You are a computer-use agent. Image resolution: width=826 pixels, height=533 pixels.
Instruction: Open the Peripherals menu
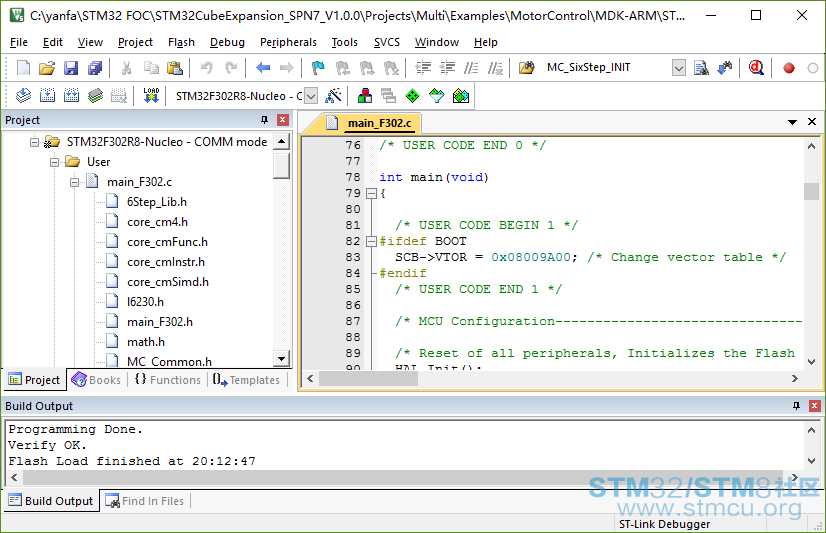point(288,42)
